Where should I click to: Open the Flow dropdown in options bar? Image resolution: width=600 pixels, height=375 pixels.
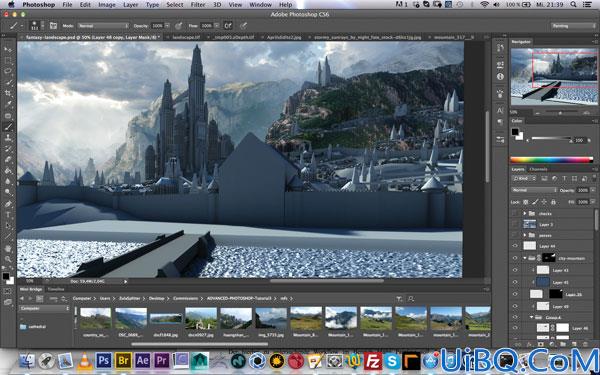coord(217,26)
